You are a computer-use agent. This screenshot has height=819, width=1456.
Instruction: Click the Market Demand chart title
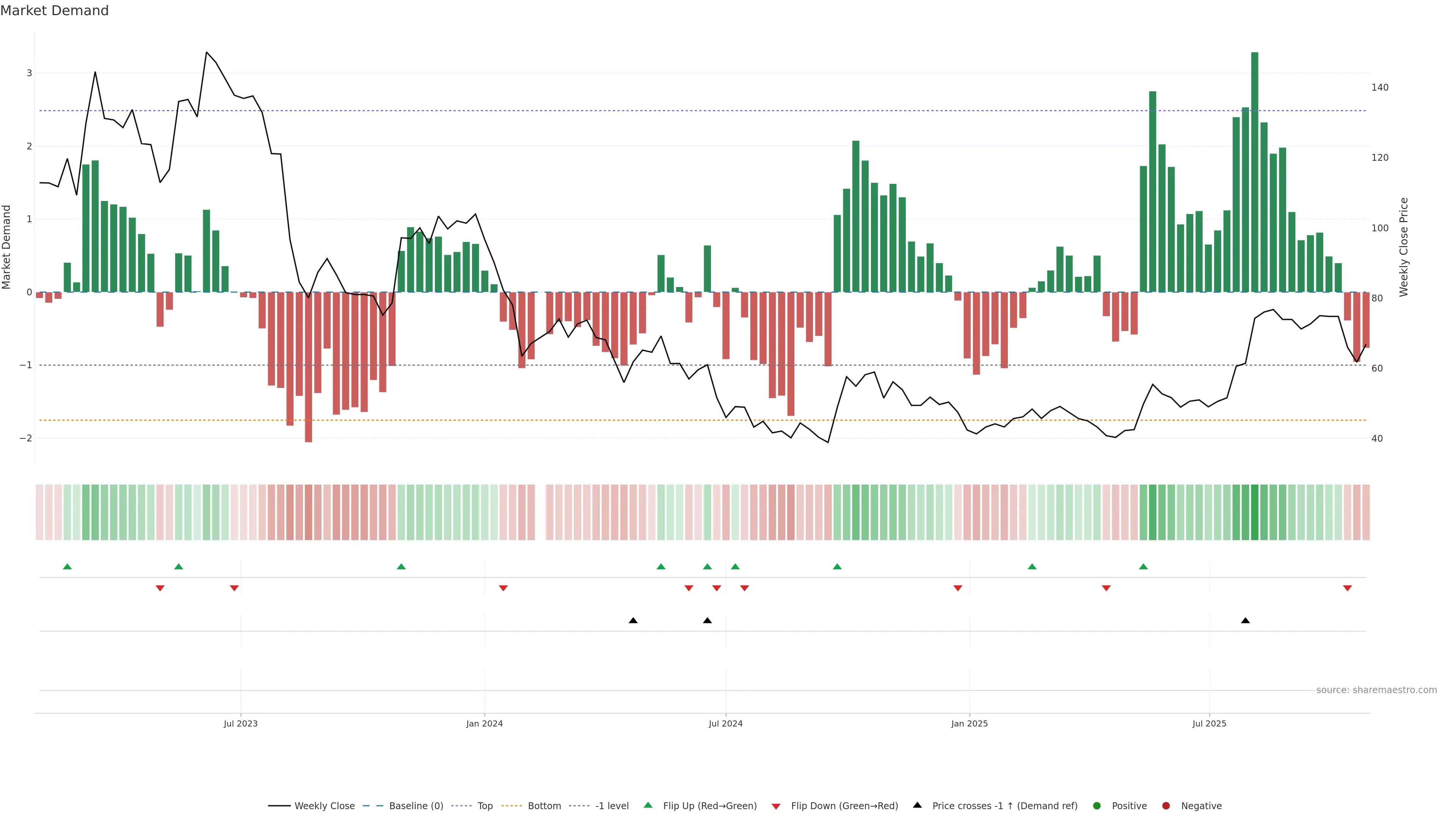pos(54,11)
